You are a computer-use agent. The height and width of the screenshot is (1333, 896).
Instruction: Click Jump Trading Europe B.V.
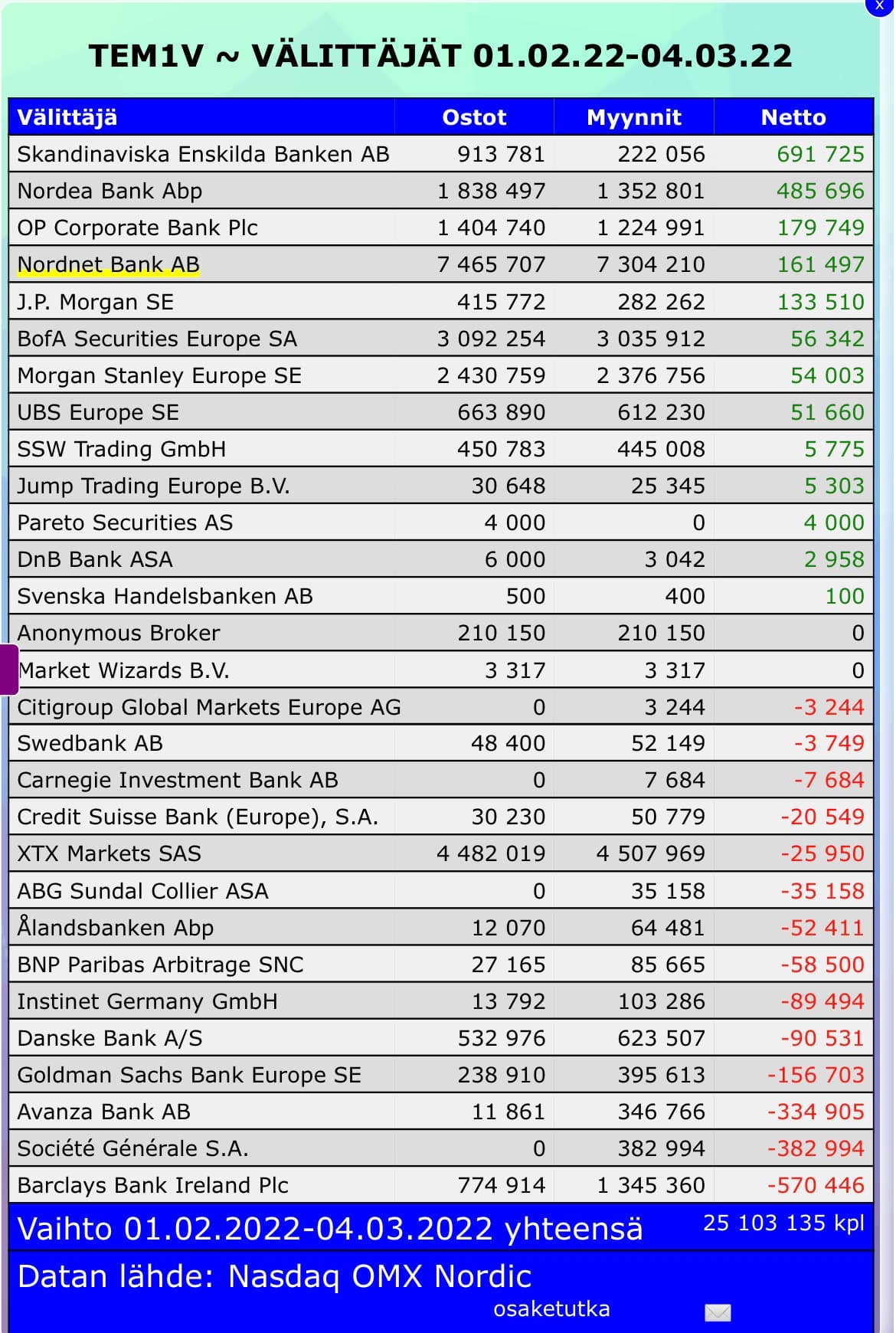click(153, 486)
